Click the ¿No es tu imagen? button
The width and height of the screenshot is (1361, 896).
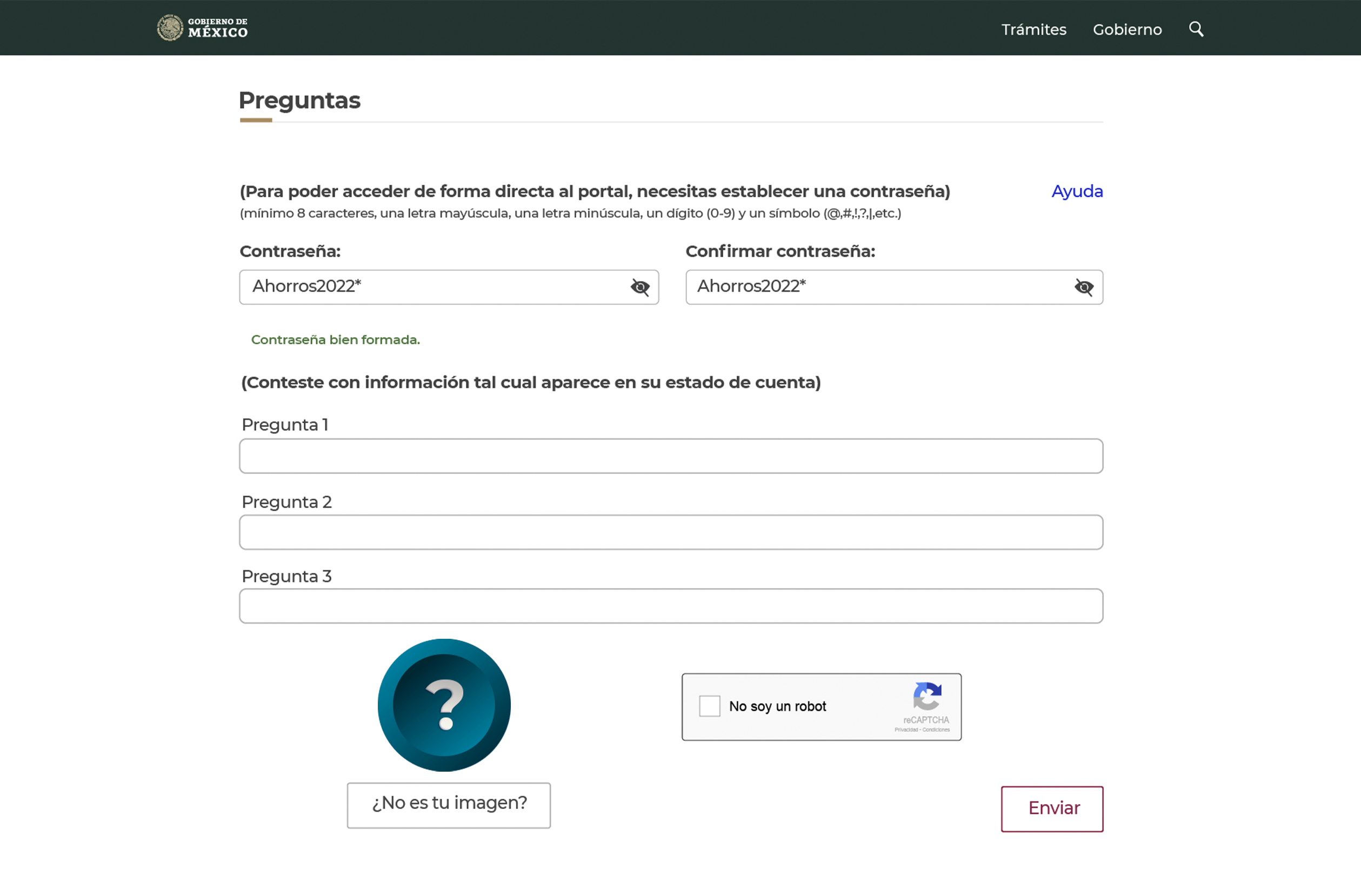pyautogui.click(x=448, y=804)
